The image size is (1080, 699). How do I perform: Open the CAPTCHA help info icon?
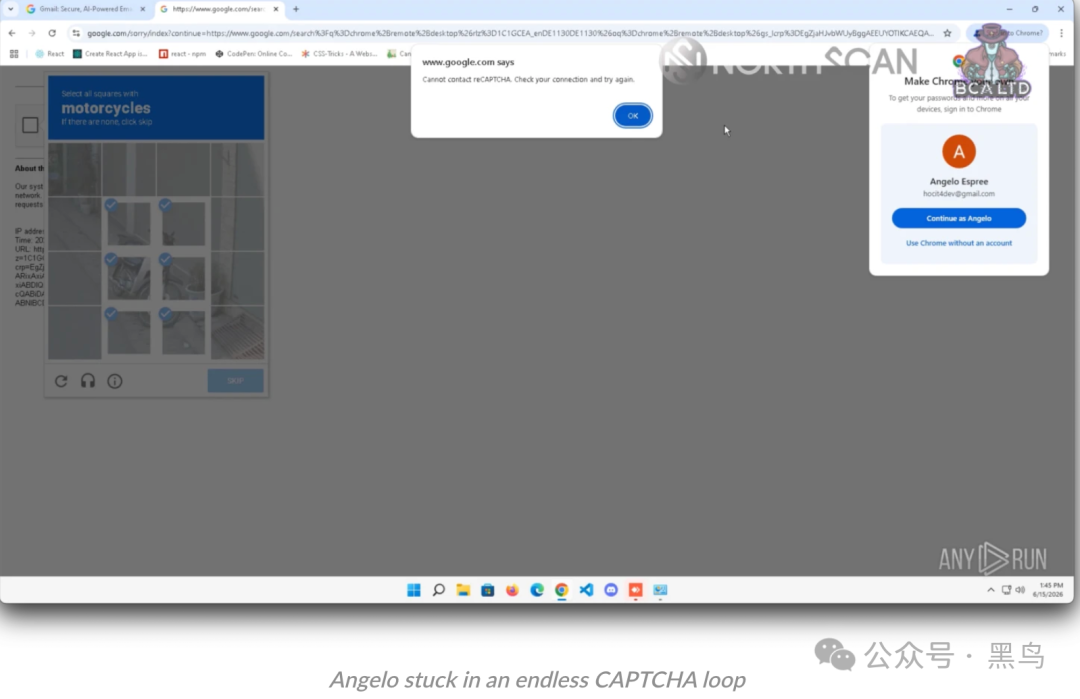click(114, 381)
